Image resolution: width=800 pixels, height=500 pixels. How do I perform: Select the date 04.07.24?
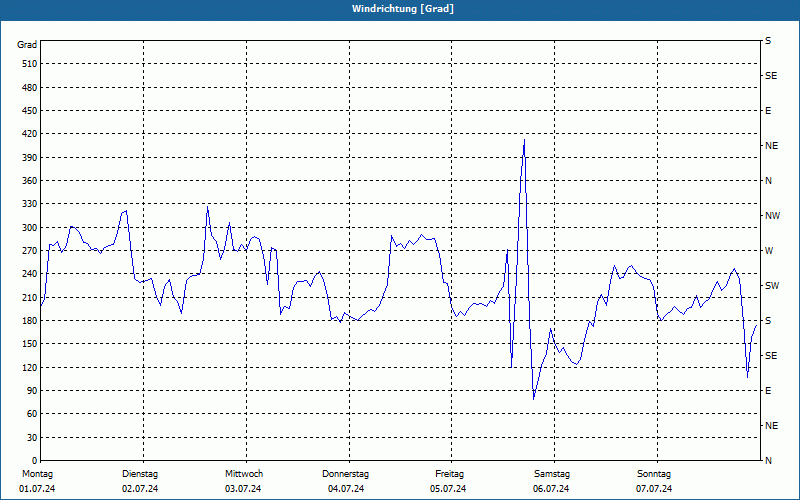tap(346, 489)
